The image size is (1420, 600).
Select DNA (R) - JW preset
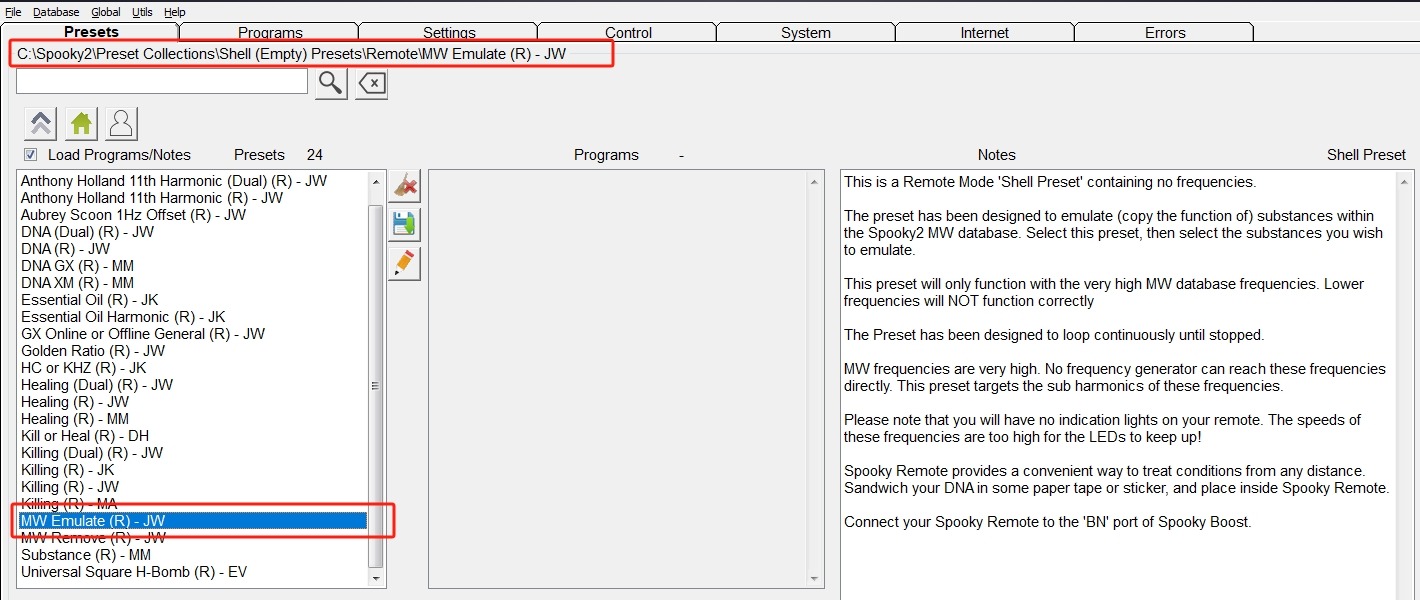point(66,249)
